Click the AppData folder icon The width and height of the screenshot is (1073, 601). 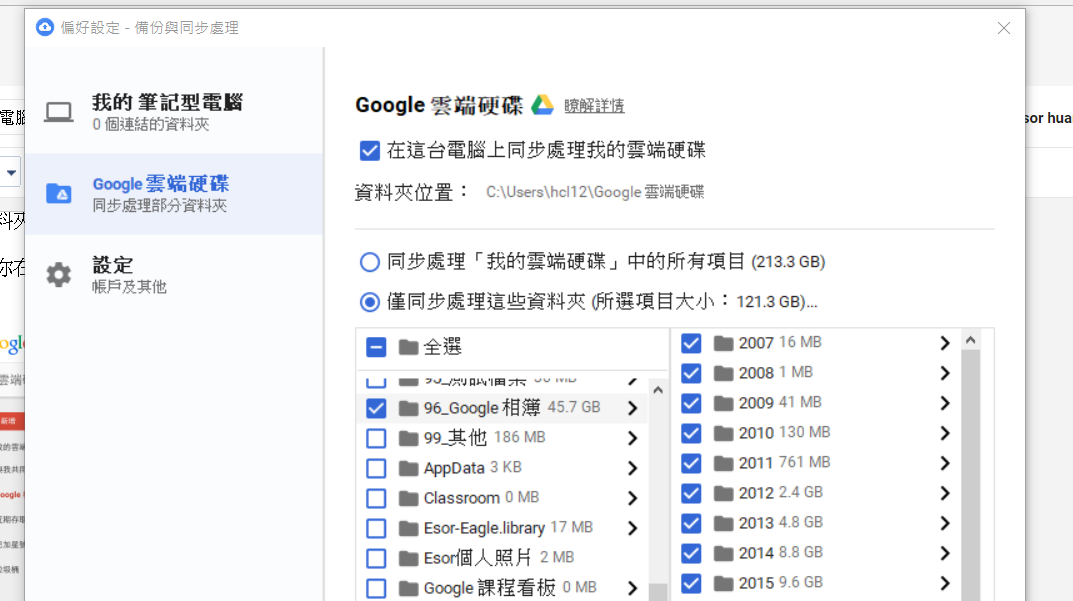pos(409,468)
